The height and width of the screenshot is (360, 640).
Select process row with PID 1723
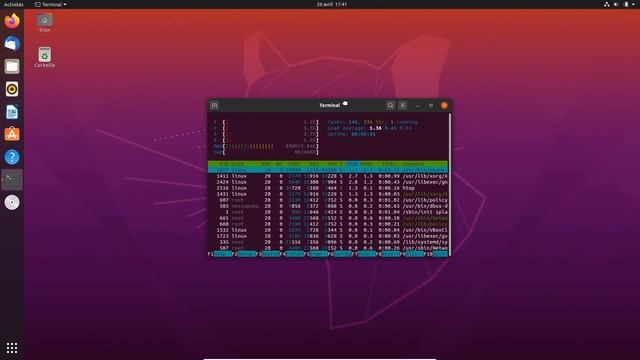point(328,236)
